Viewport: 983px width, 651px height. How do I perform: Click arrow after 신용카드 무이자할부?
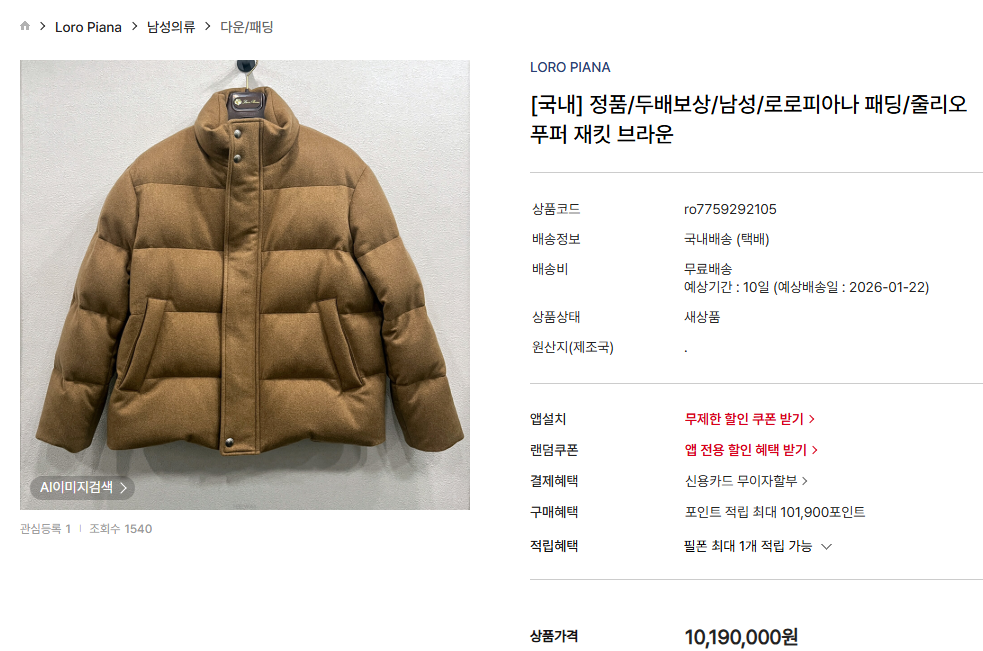click(x=805, y=481)
